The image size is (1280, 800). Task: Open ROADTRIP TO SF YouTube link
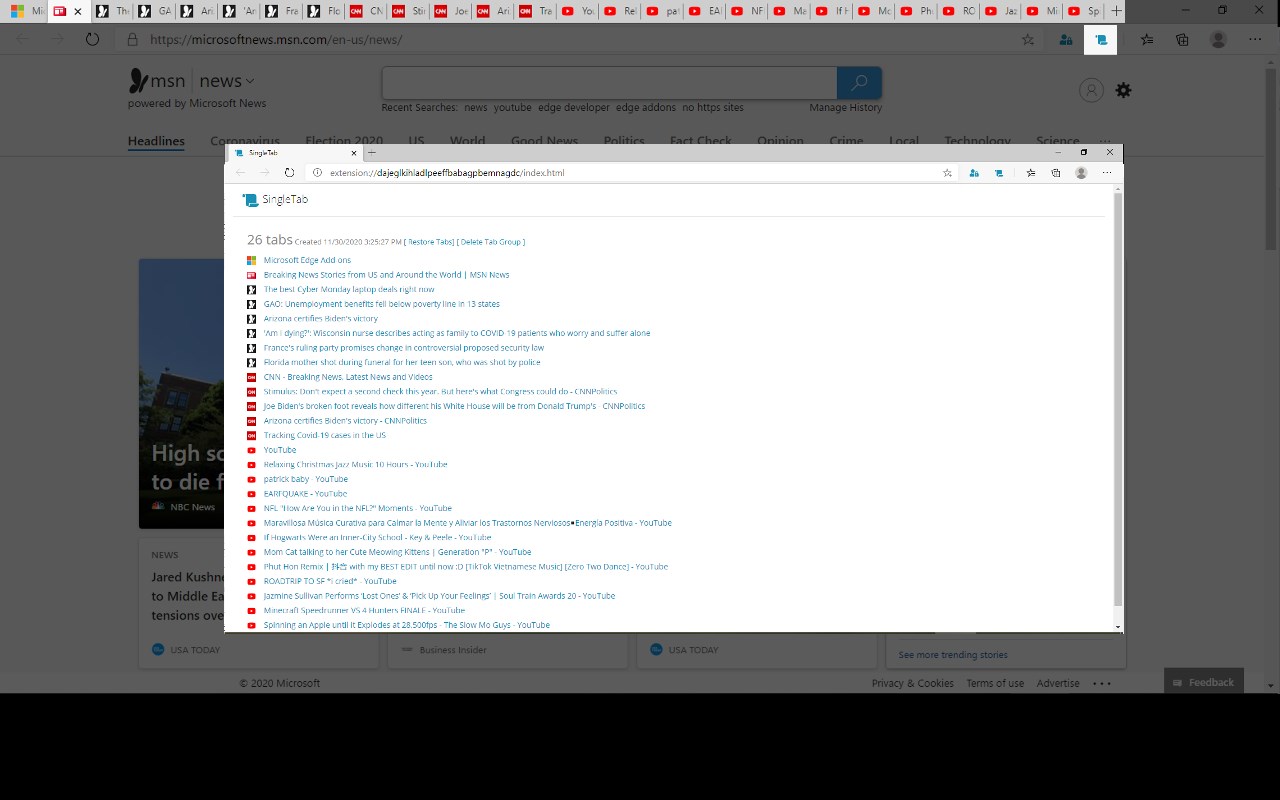(x=330, y=581)
